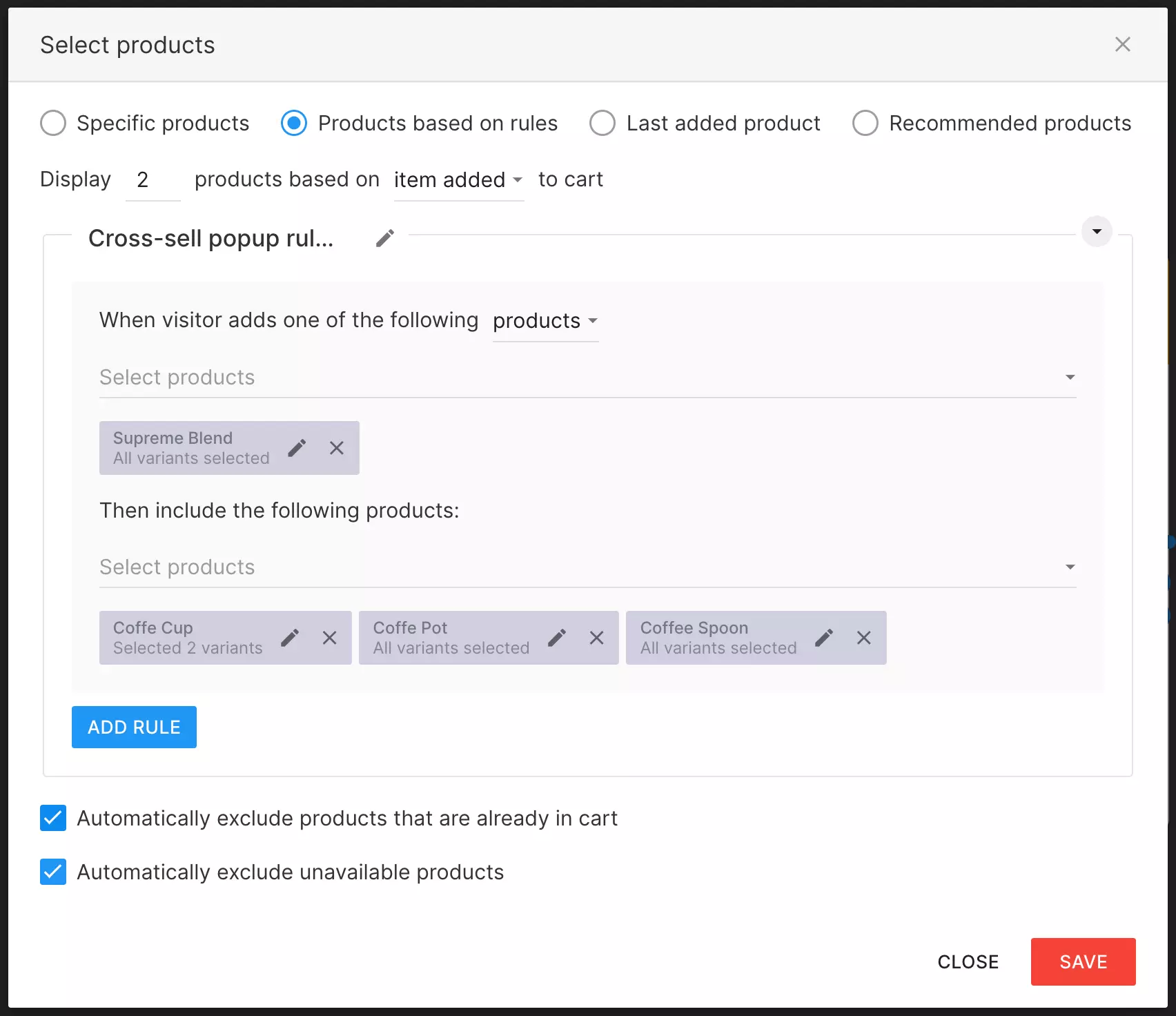Click the display product count field
Viewport: 1176px width, 1016px height.
(153, 180)
